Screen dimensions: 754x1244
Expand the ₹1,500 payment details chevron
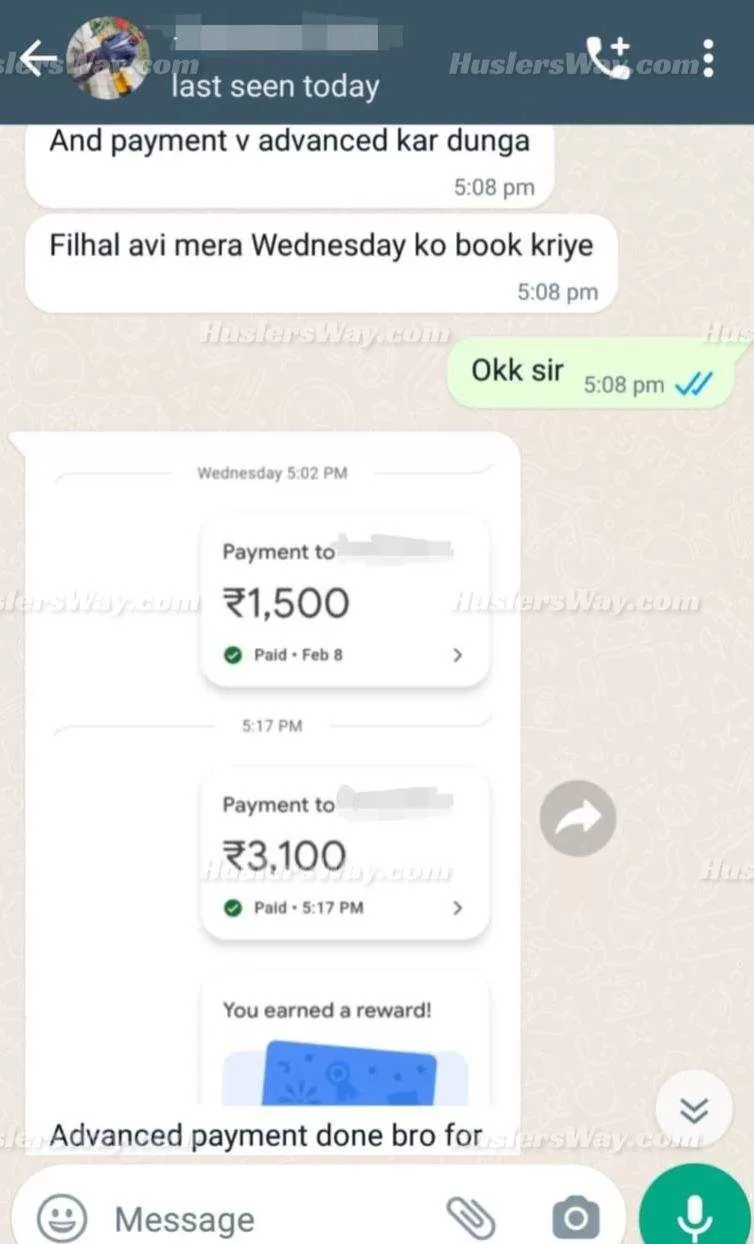coord(458,655)
